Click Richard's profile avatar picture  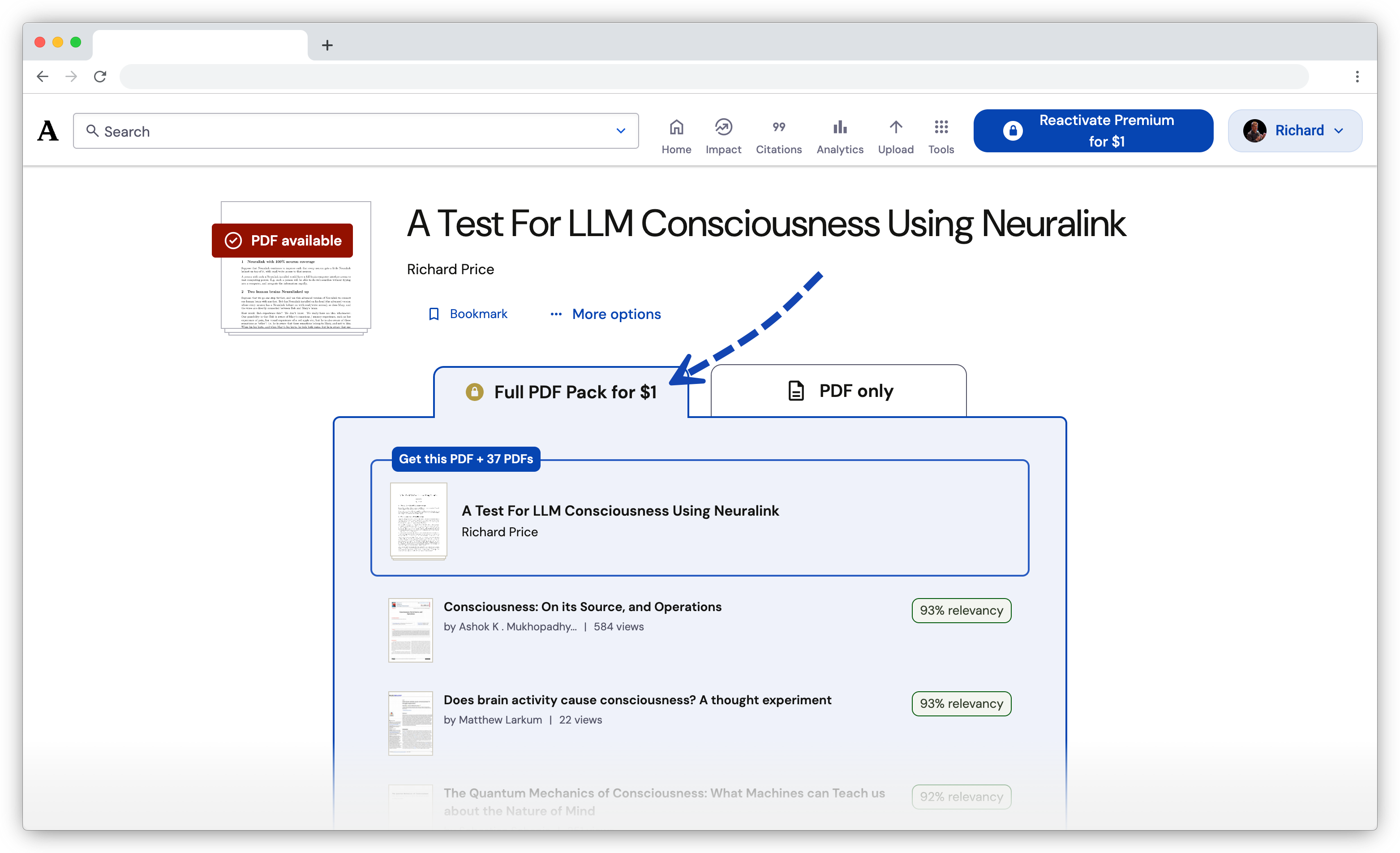[1254, 131]
